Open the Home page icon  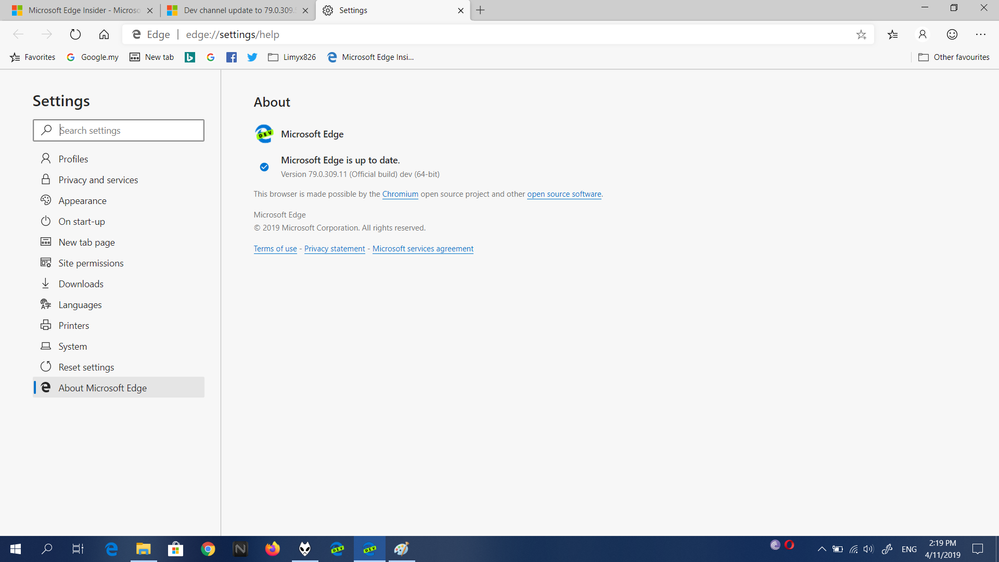coord(104,34)
